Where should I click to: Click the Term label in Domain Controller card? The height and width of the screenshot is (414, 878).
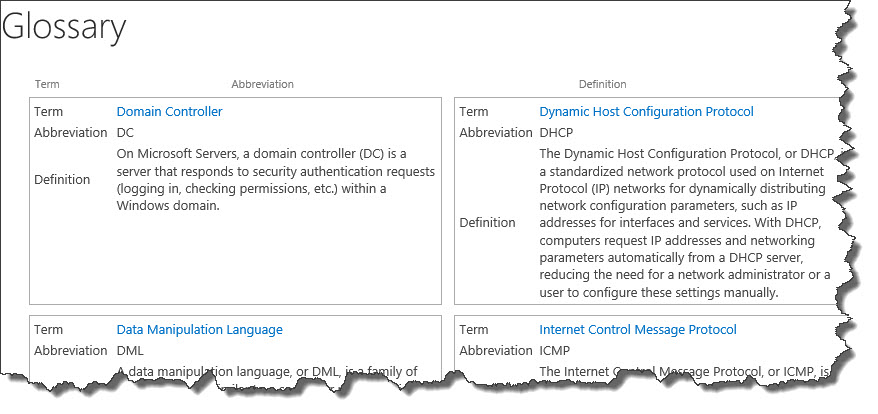tap(49, 111)
